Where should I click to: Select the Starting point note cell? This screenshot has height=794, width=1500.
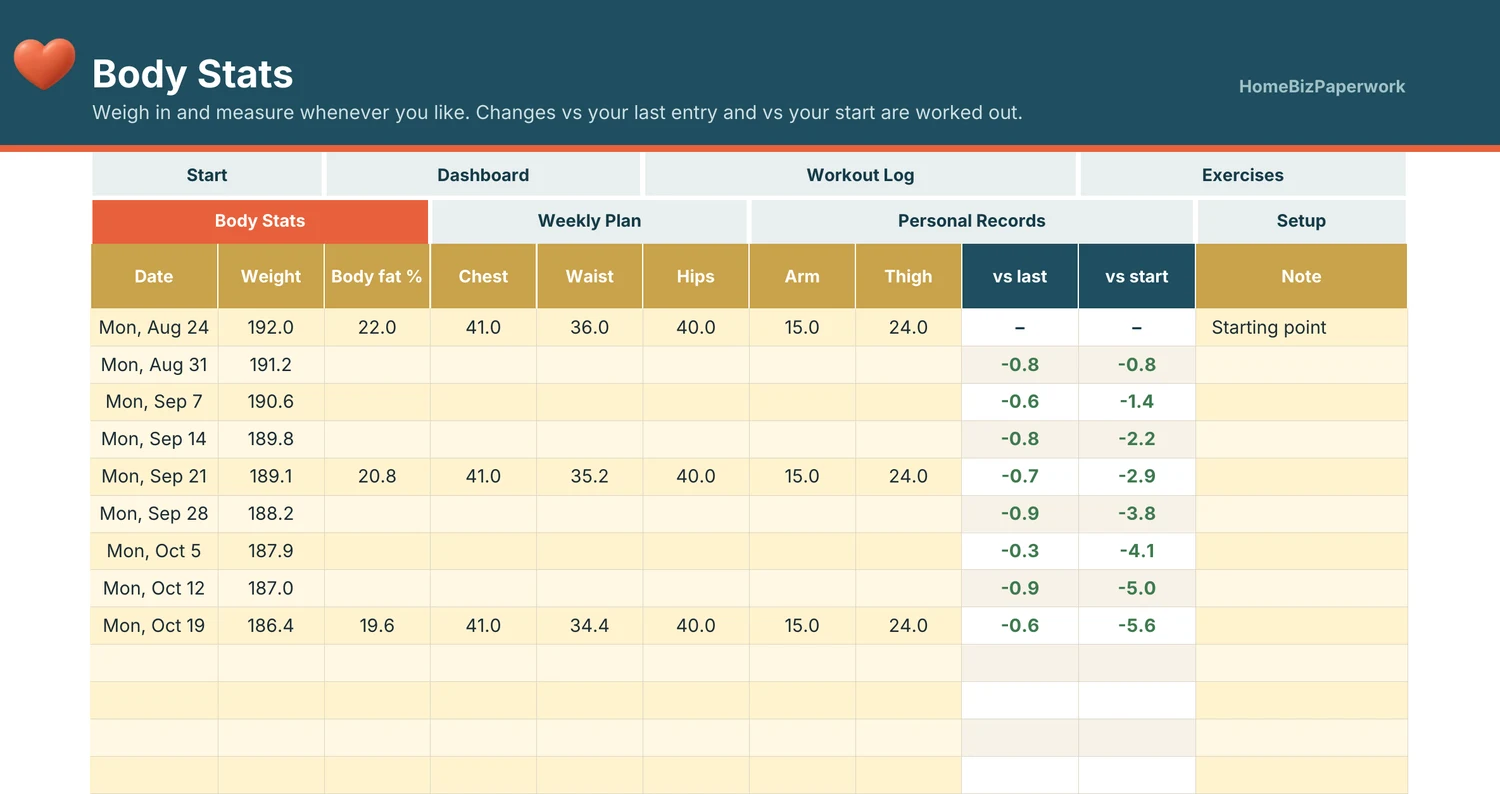pyautogui.click(x=1301, y=327)
